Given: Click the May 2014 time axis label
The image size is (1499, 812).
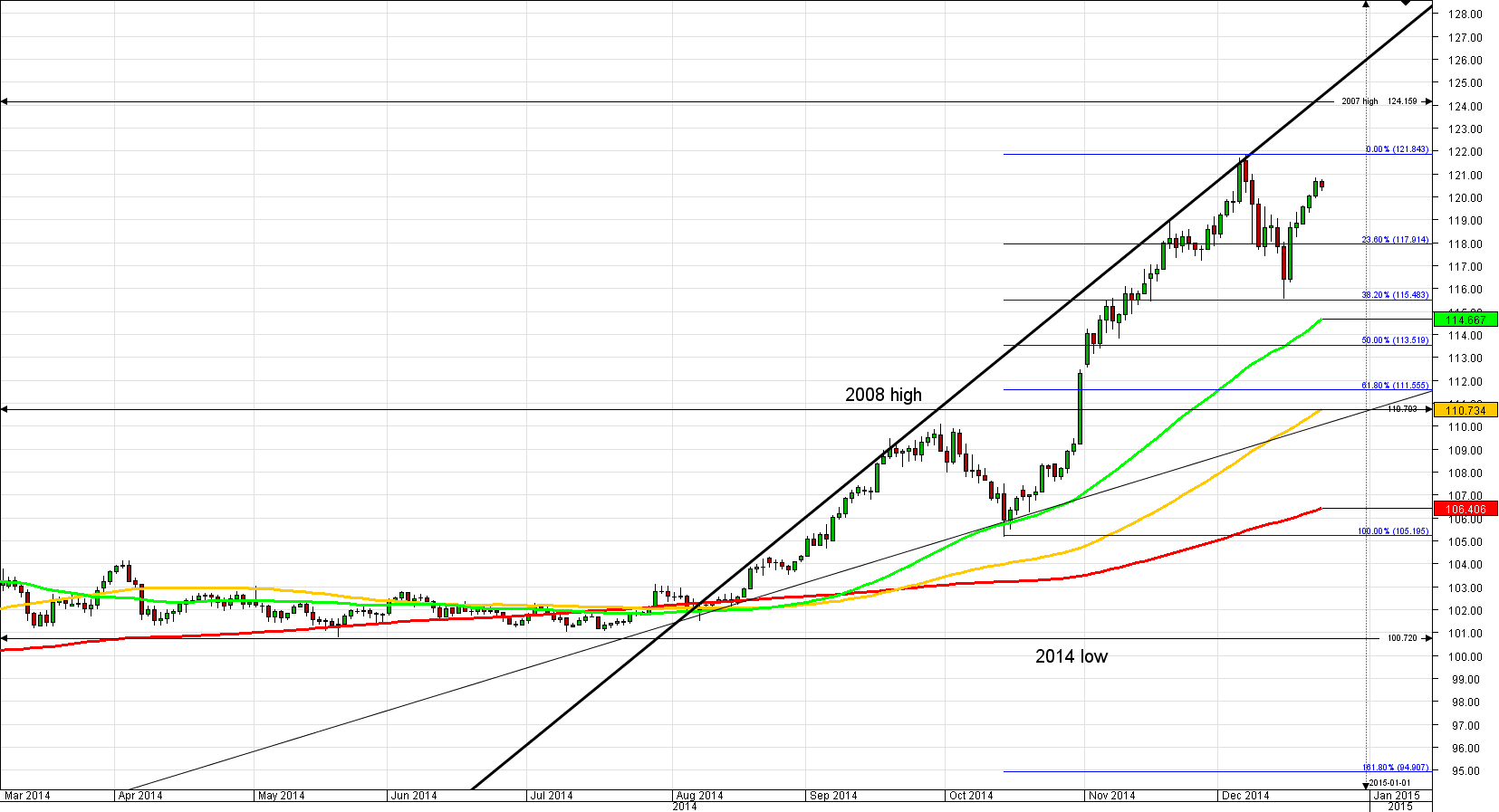Looking at the screenshot, I should 282,796.
